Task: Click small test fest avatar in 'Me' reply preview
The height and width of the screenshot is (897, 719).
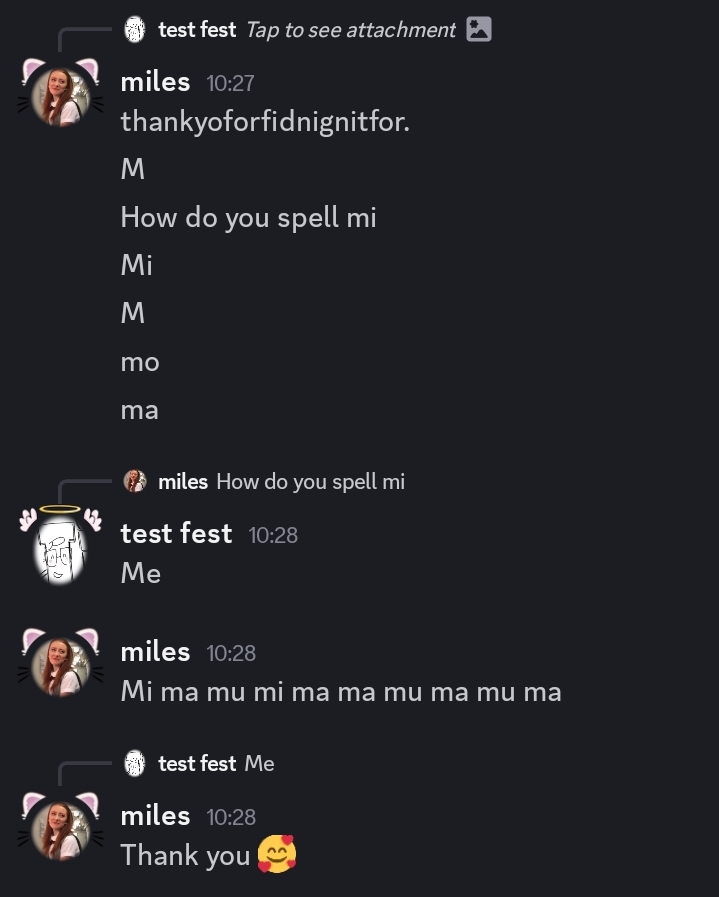Action: point(135,764)
